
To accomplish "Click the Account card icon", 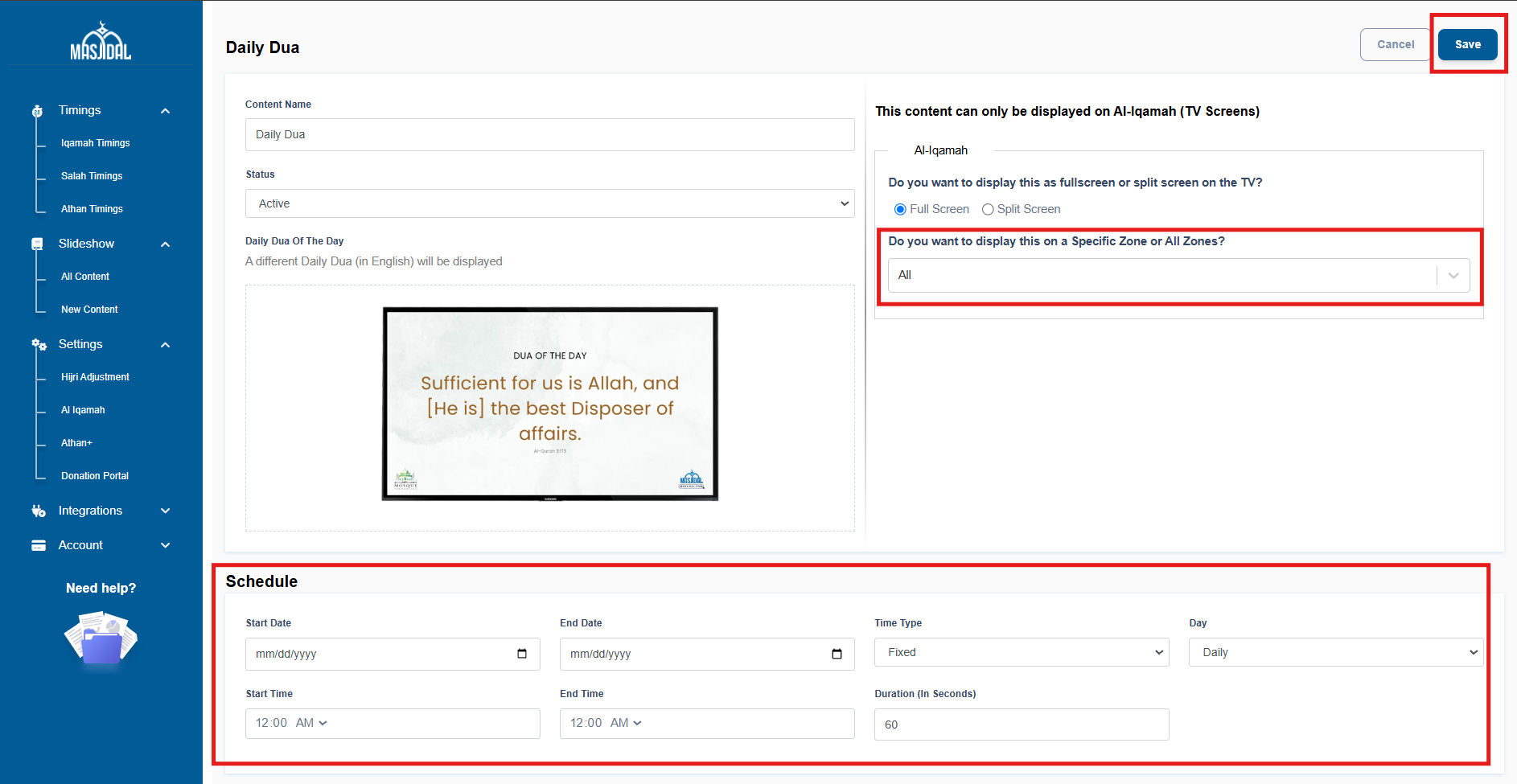I will (38, 545).
